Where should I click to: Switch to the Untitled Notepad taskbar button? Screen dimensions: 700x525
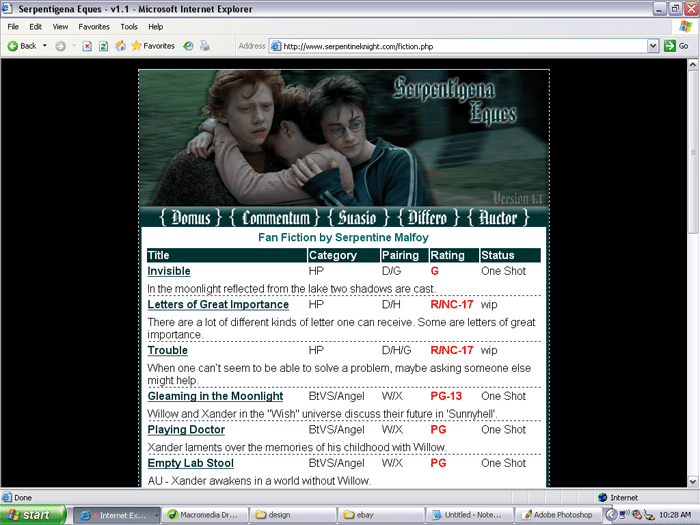[x=469, y=515]
